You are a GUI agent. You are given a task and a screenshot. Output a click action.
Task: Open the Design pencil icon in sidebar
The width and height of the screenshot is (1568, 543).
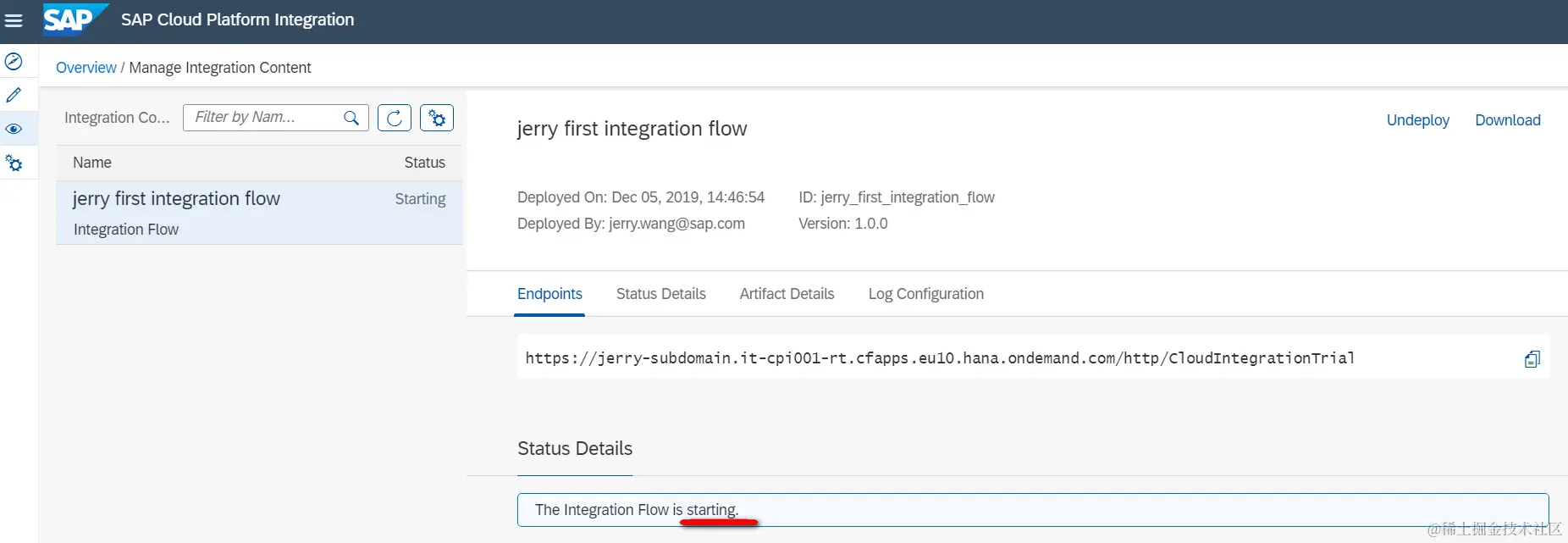click(x=14, y=95)
